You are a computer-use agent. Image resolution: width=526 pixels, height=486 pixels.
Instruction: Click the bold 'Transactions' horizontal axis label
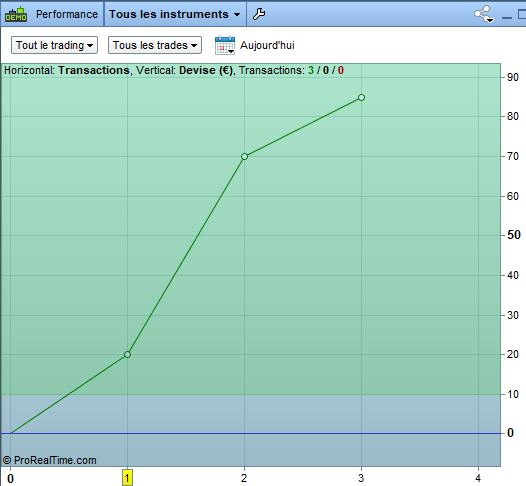point(94,70)
